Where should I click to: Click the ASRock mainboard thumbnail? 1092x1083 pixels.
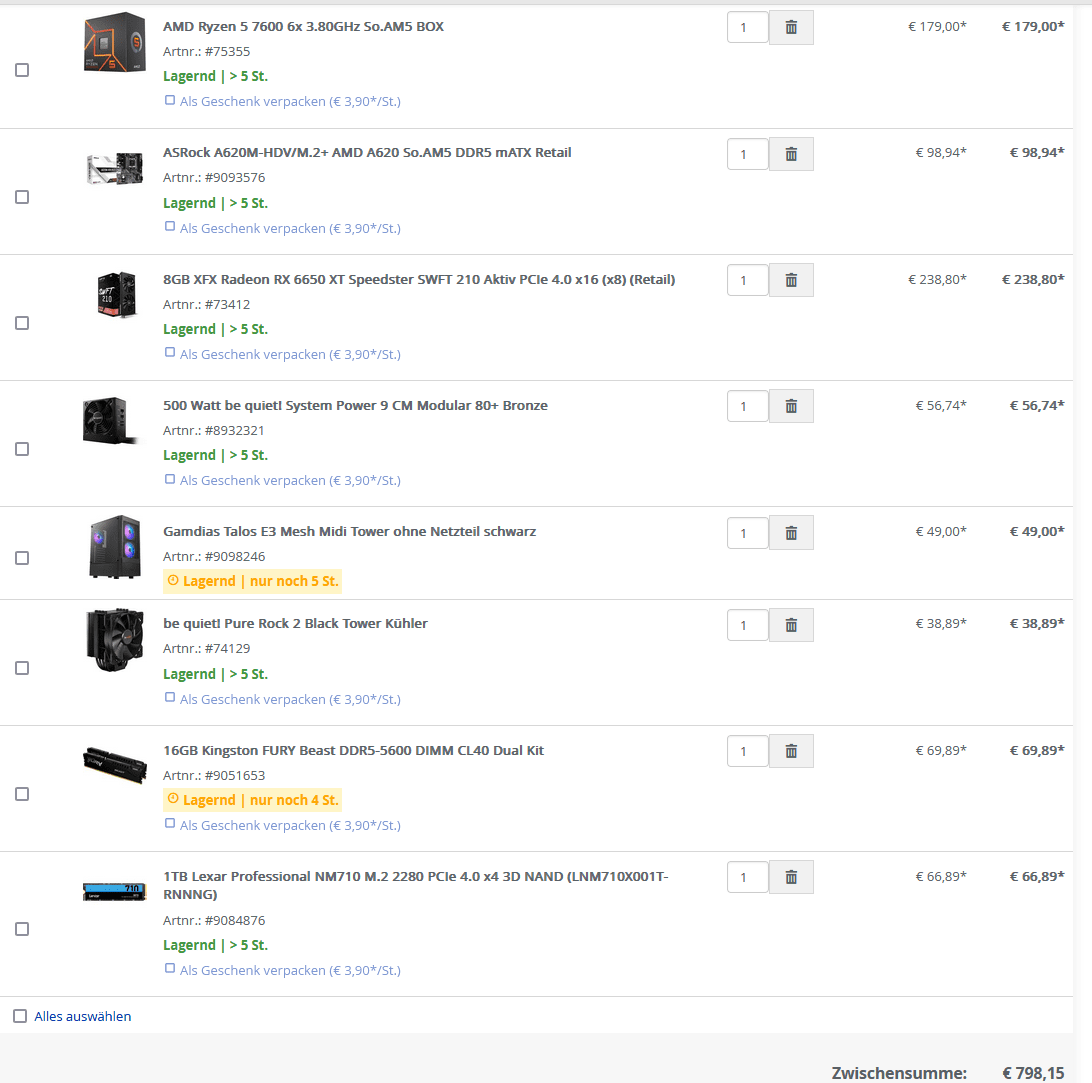click(x=115, y=169)
